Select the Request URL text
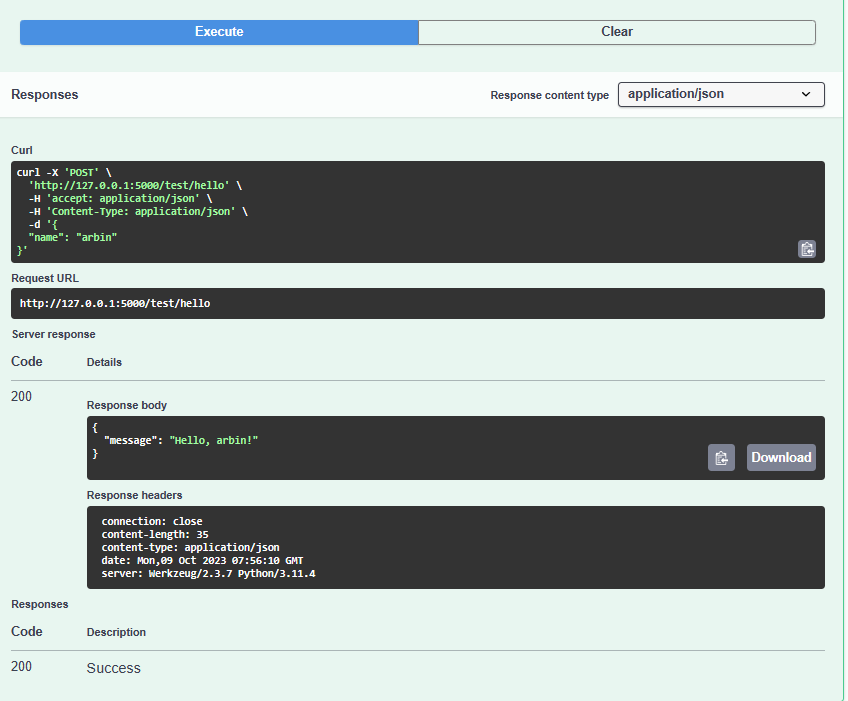This screenshot has height=701, width=848. 115,303
